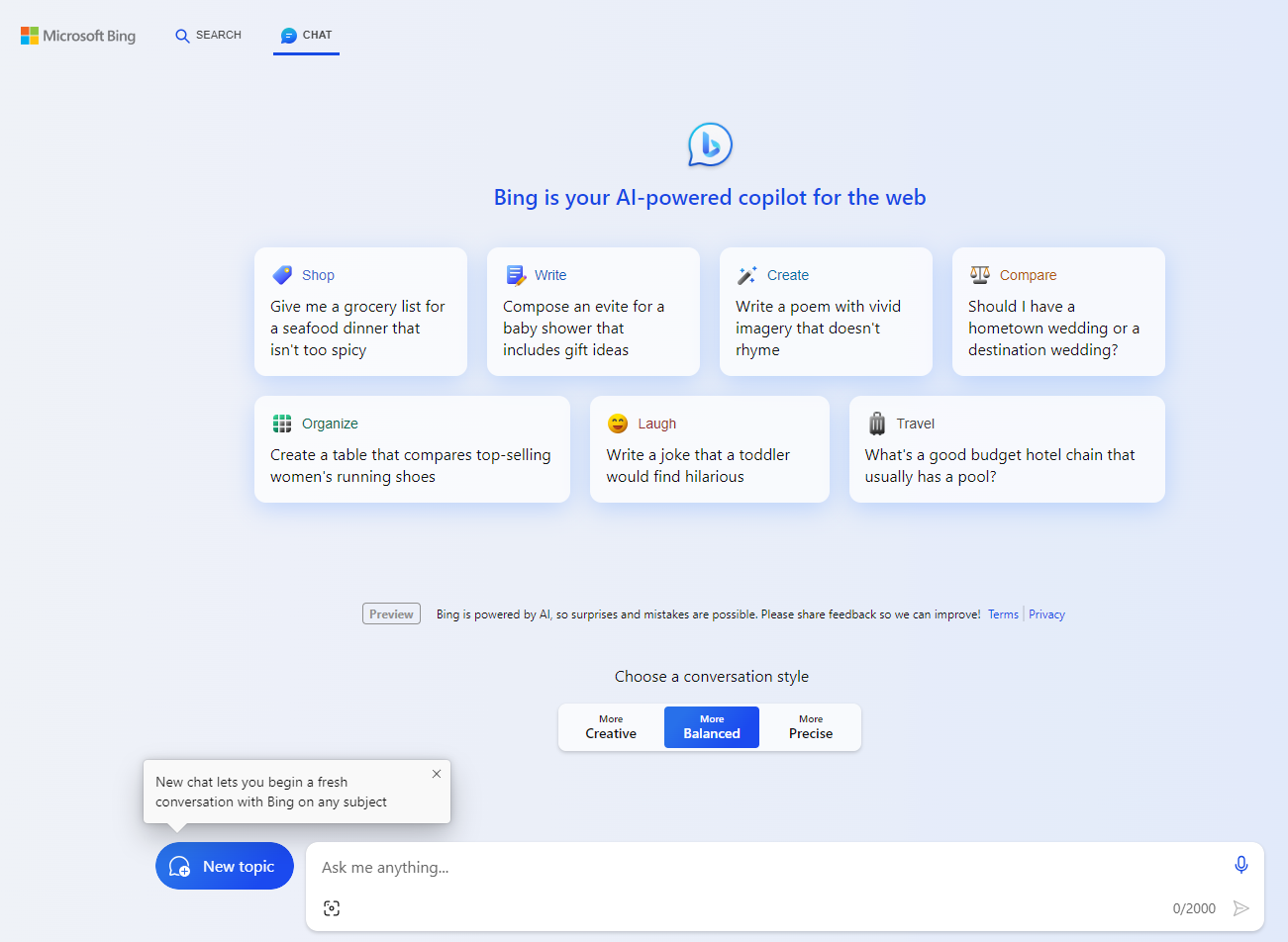Click the Create magic wand icon
This screenshot has height=942, width=1288.
(747, 275)
